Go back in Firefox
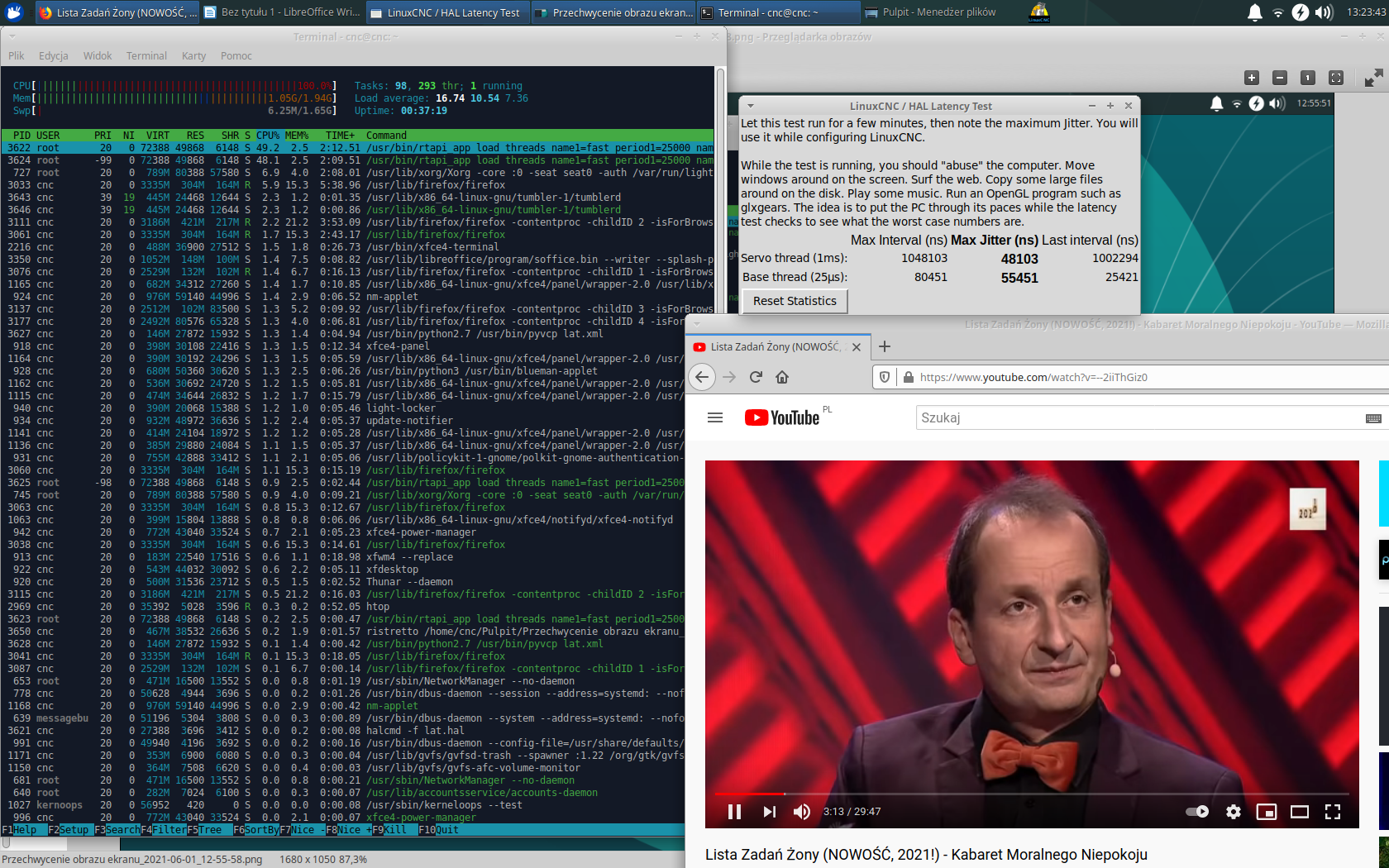The height and width of the screenshot is (868, 1389). (x=702, y=377)
